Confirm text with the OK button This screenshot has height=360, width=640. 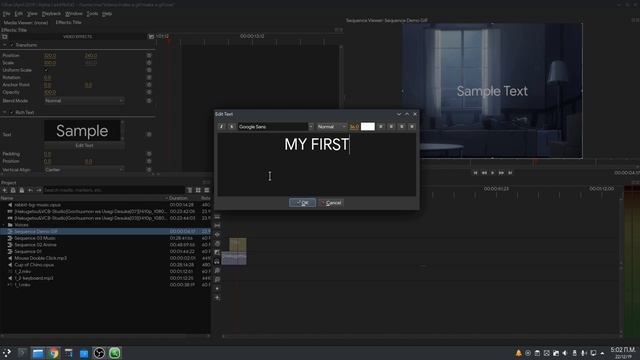coord(302,203)
